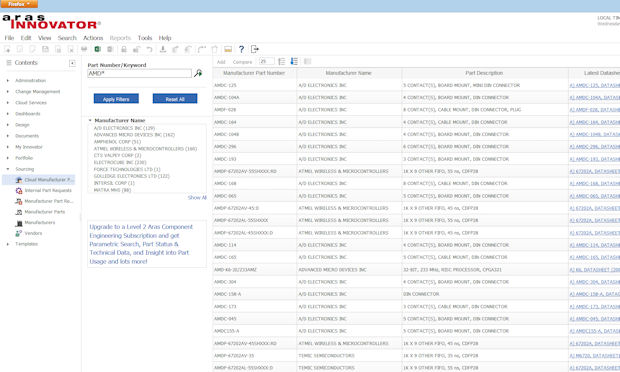620x372 pixels.
Task: Click the Excel export toolbar icon
Action: click(x=97, y=49)
